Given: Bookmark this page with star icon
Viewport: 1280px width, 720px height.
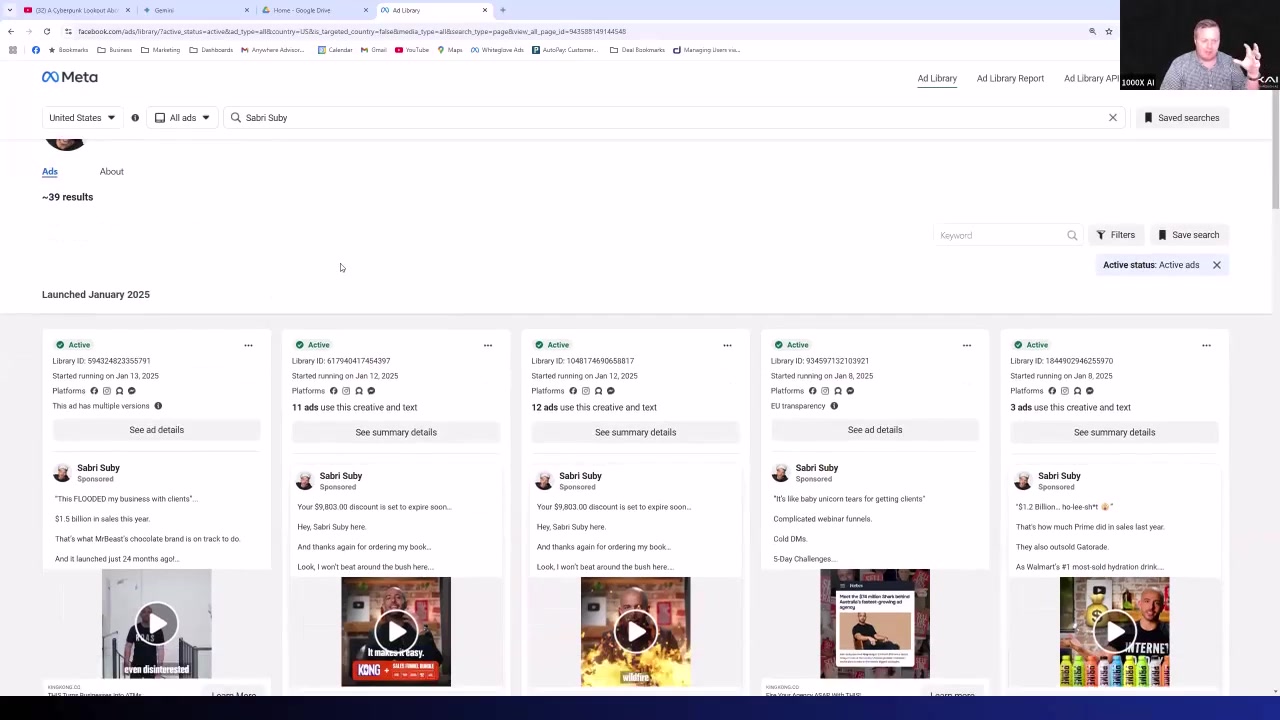Looking at the screenshot, I should coord(1108,31).
